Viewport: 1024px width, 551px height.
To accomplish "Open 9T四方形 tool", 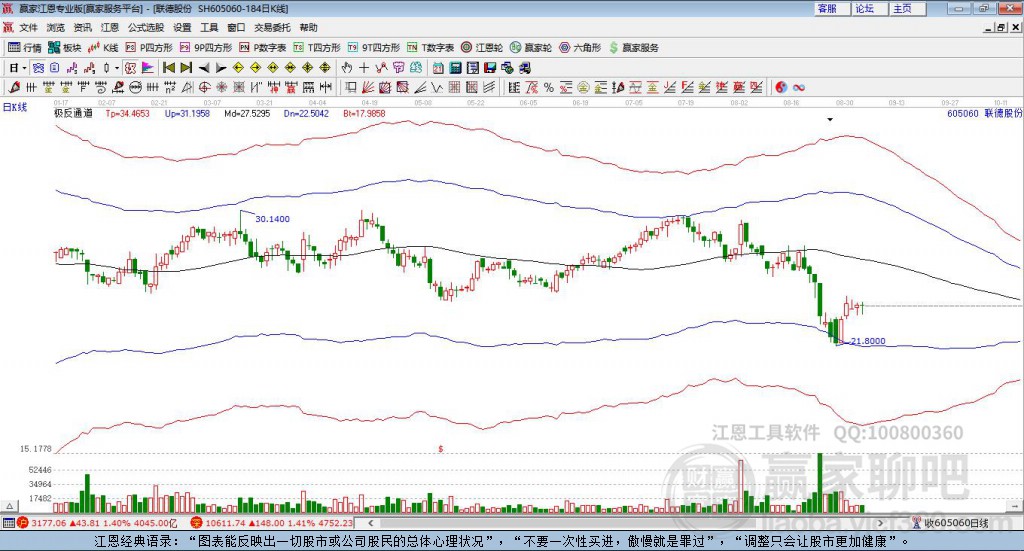I will click(x=374, y=48).
